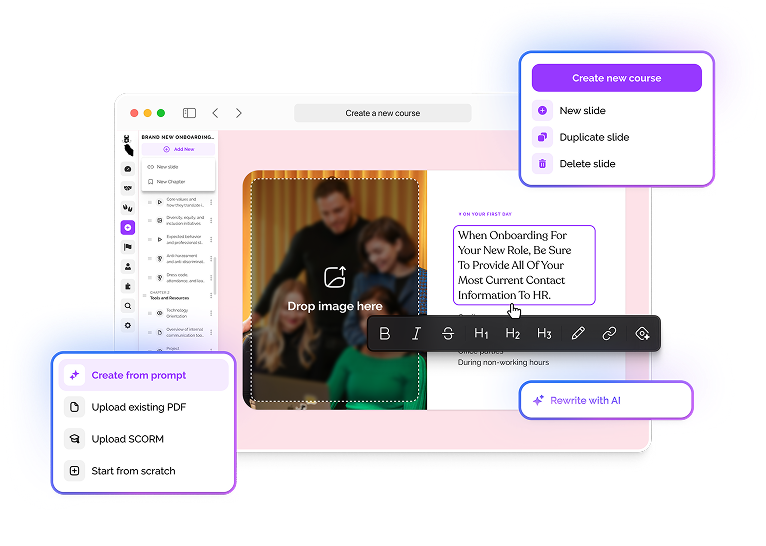766x546 pixels.
Task: Go forward using the right chevron
Action: click(239, 113)
